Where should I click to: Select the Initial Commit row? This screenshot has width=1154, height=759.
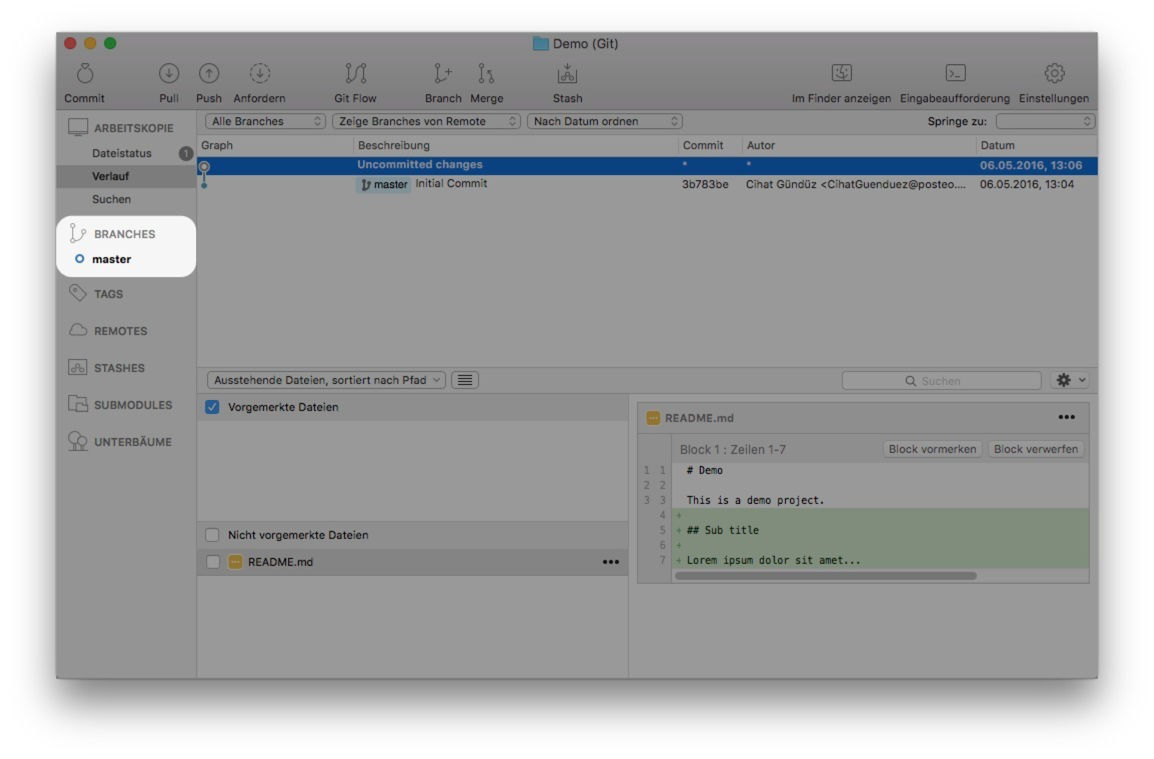pyautogui.click(x=647, y=184)
